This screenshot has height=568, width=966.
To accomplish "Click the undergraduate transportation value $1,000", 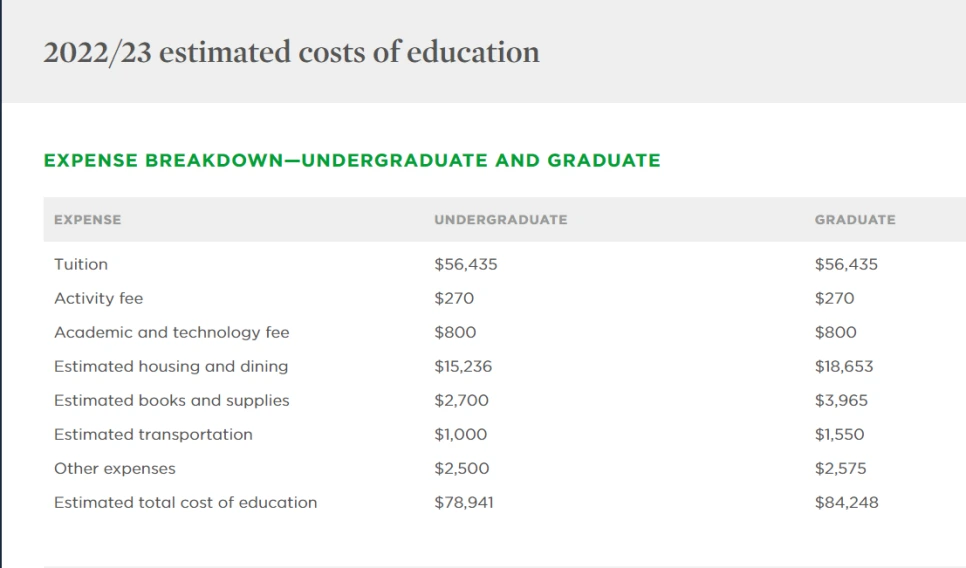I will click(x=461, y=435).
